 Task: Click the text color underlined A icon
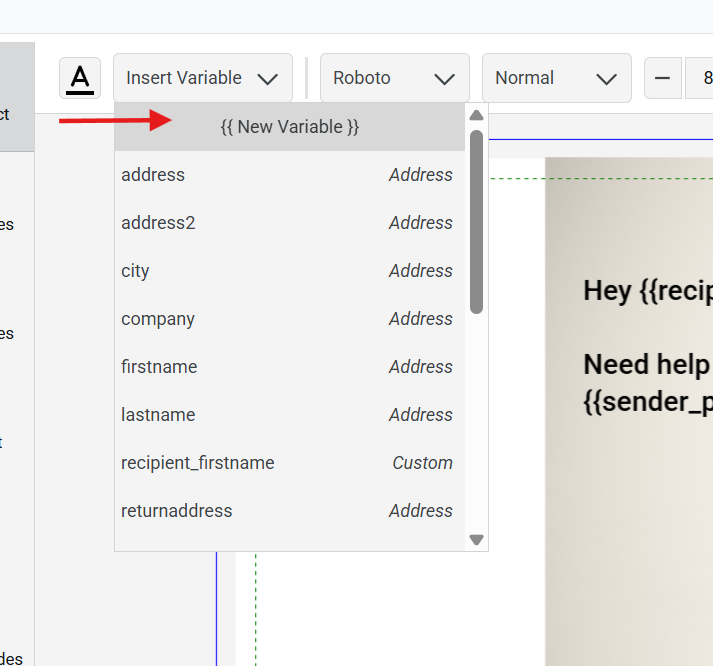pos(80,78)
